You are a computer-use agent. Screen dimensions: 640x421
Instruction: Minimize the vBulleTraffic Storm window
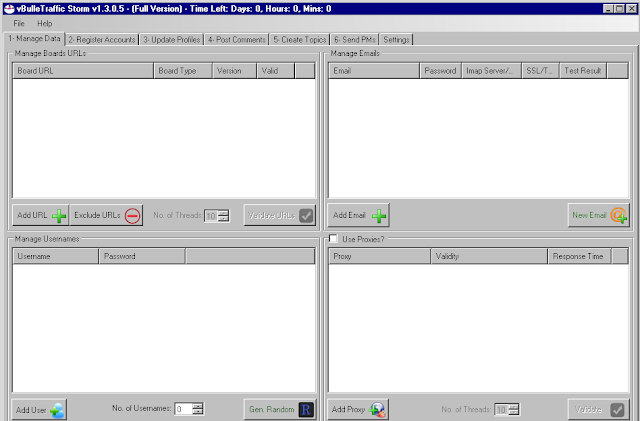click(609, 9)
